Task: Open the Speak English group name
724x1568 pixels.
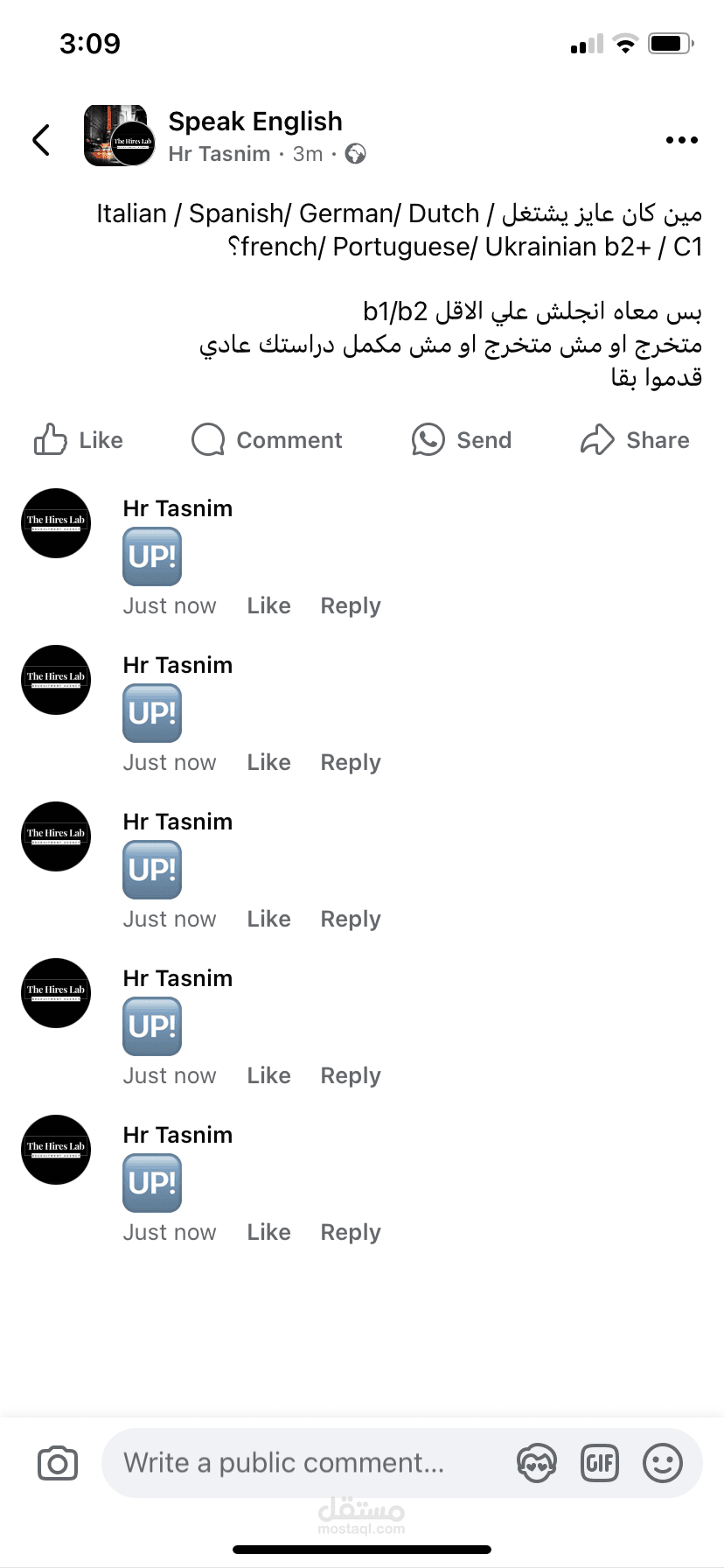Action: click(x=255, y=122)
